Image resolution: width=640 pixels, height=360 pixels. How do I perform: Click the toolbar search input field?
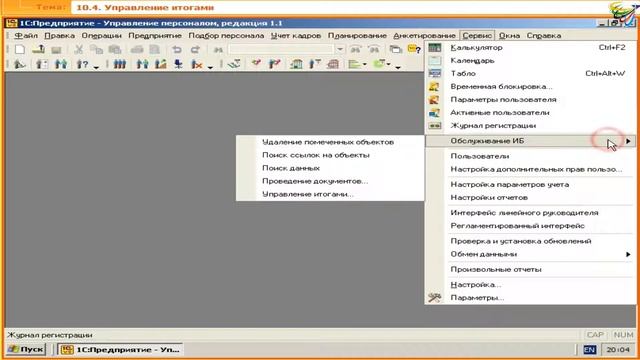point(281,49)
